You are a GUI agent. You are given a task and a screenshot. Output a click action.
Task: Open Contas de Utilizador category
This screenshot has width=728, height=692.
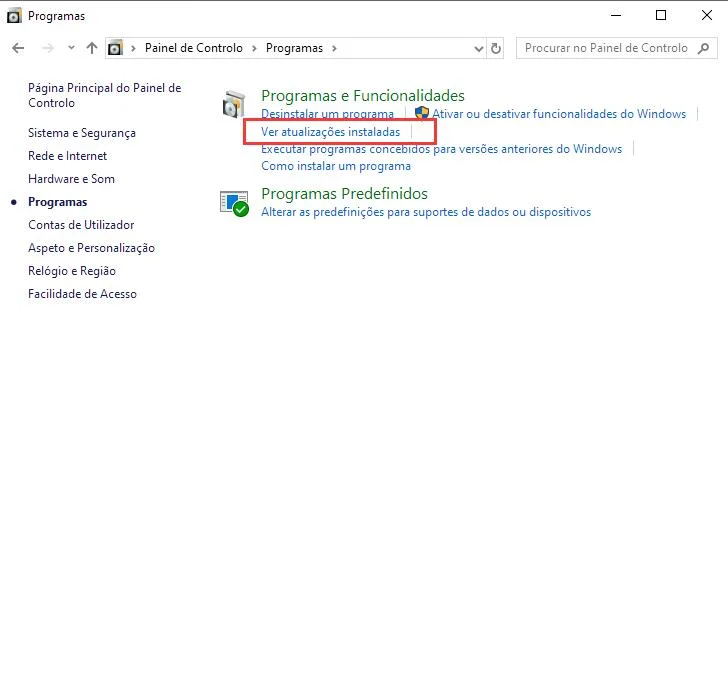81,225
